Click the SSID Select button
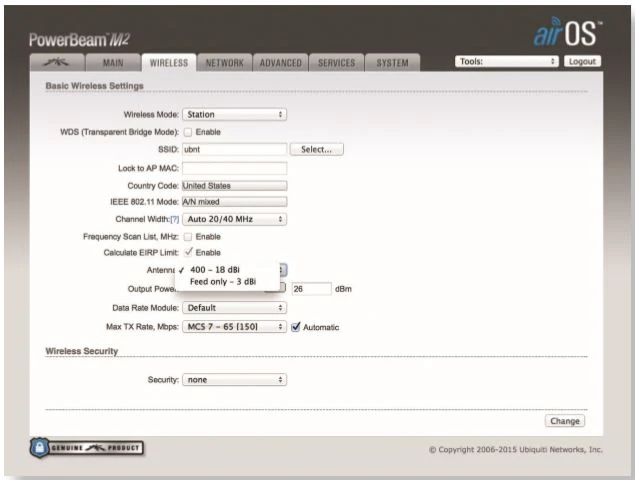Screen dimensions: 635x480 coord(317,149)
